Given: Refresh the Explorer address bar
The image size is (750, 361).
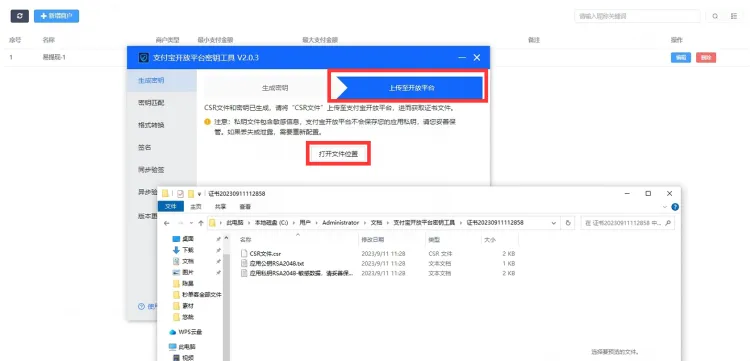Looking at the screenshot, I should [568, 223].
